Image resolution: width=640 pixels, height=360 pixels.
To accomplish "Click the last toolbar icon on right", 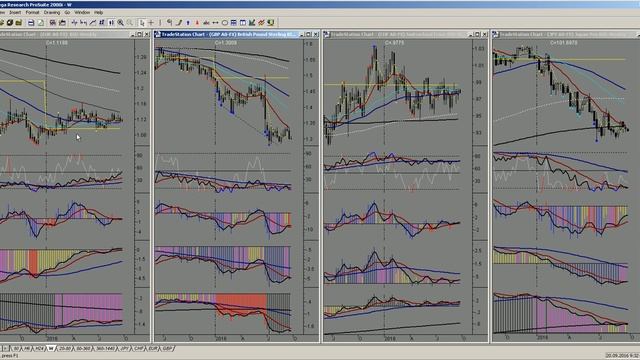I will pyautogui.click(x=271, y=22).
